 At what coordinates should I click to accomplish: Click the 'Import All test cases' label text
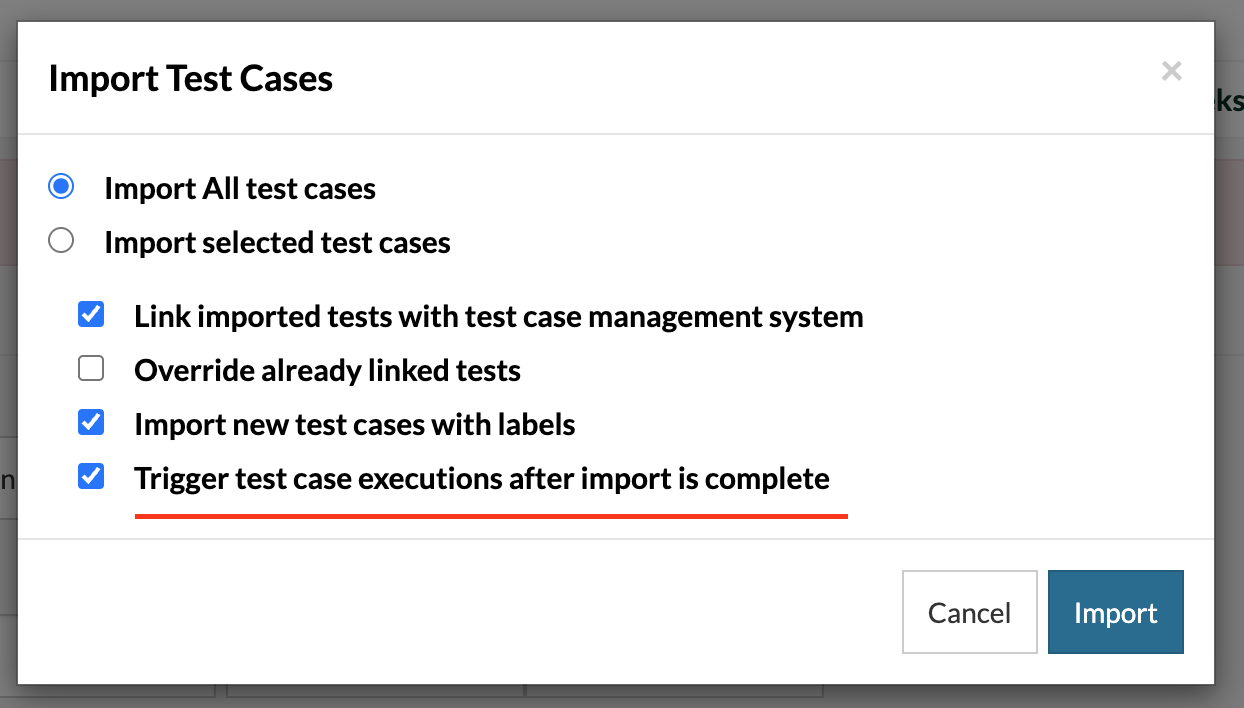240,188
